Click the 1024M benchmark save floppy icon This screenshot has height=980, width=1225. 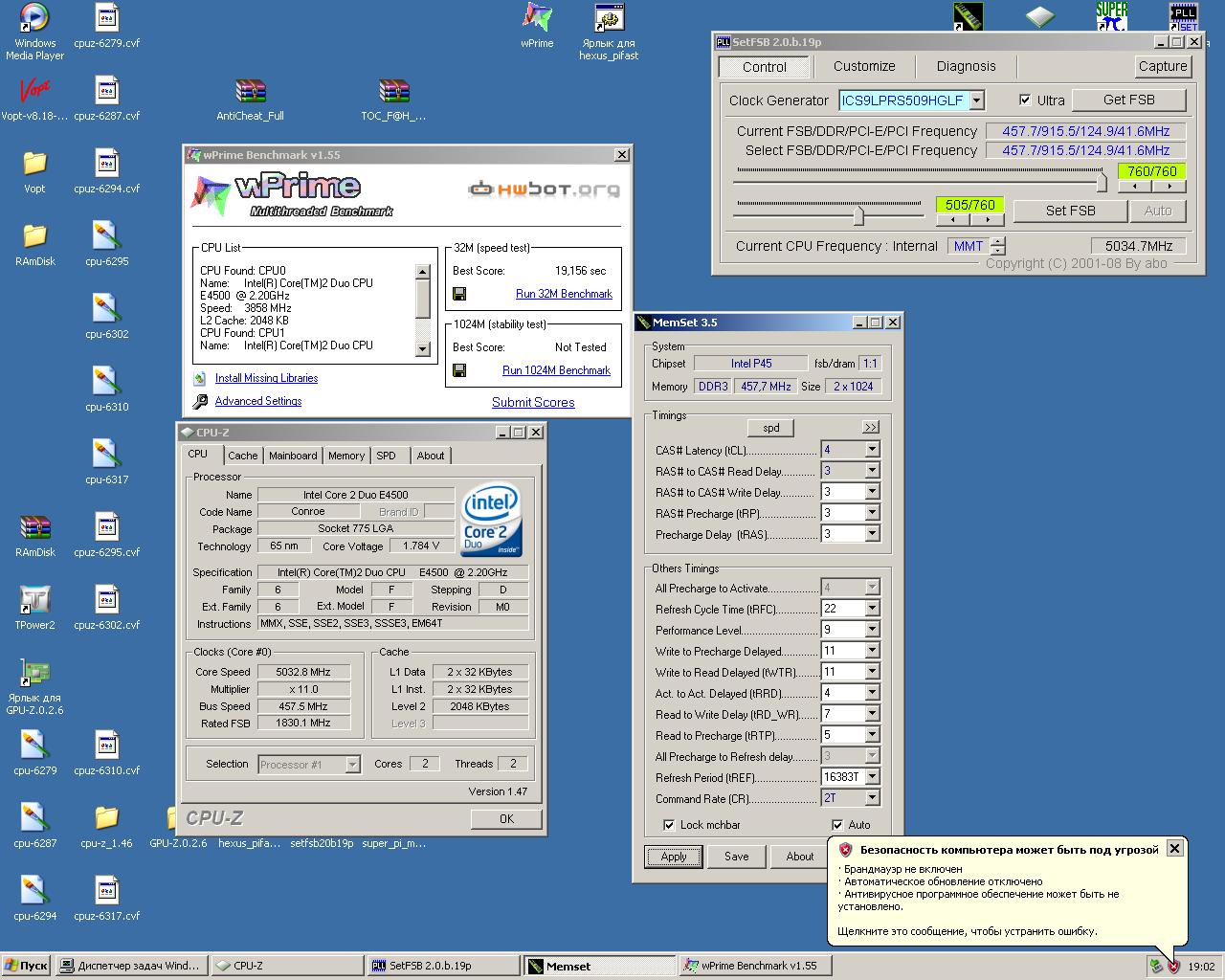459,370
